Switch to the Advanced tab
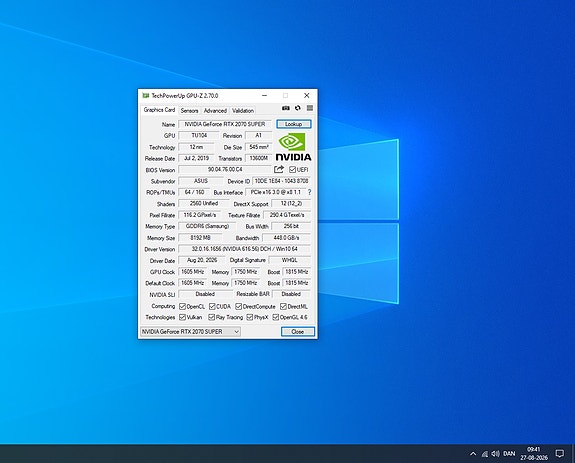 (215, 111)
